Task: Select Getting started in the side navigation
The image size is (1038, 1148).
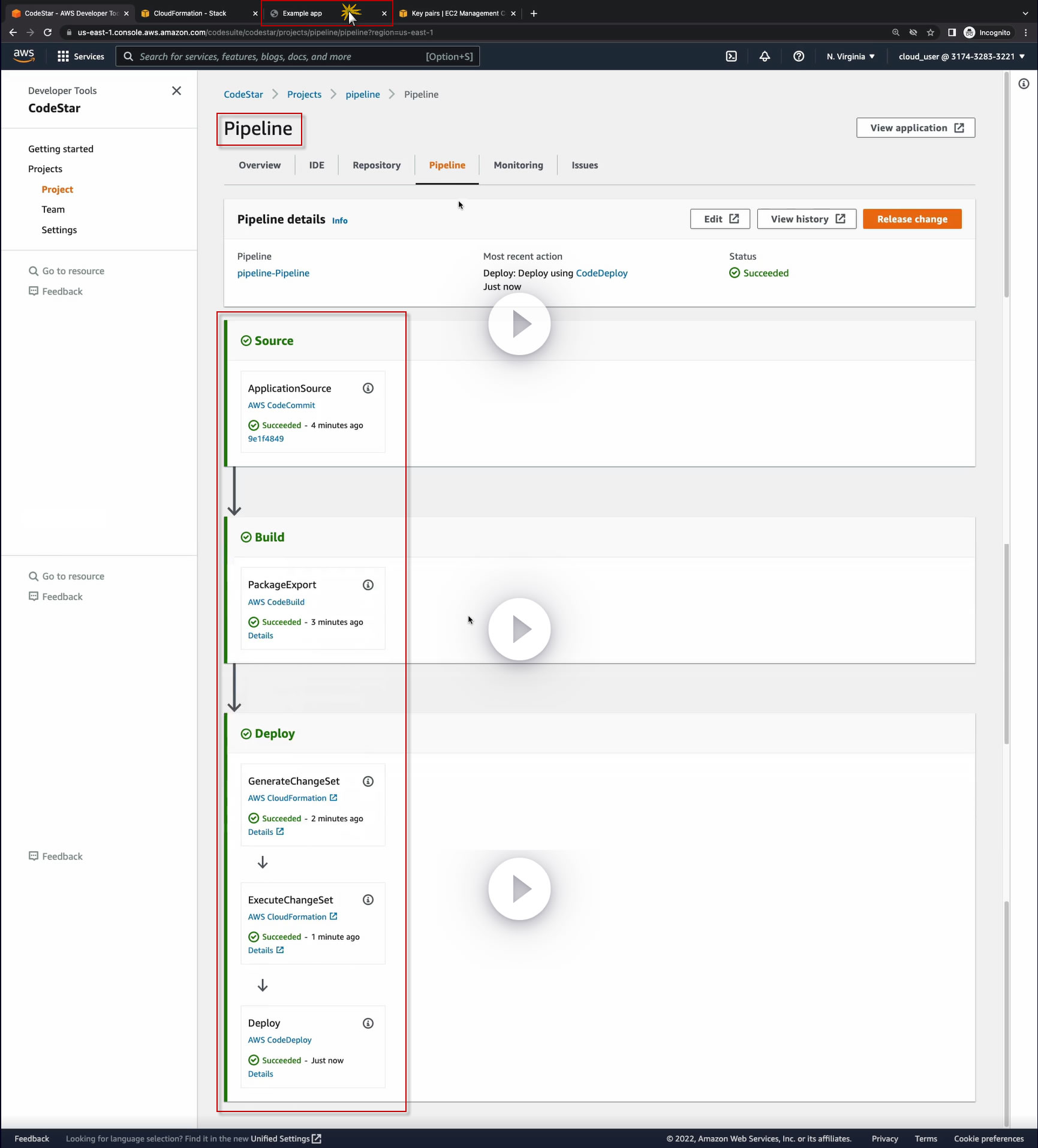Action: point(61,149)
